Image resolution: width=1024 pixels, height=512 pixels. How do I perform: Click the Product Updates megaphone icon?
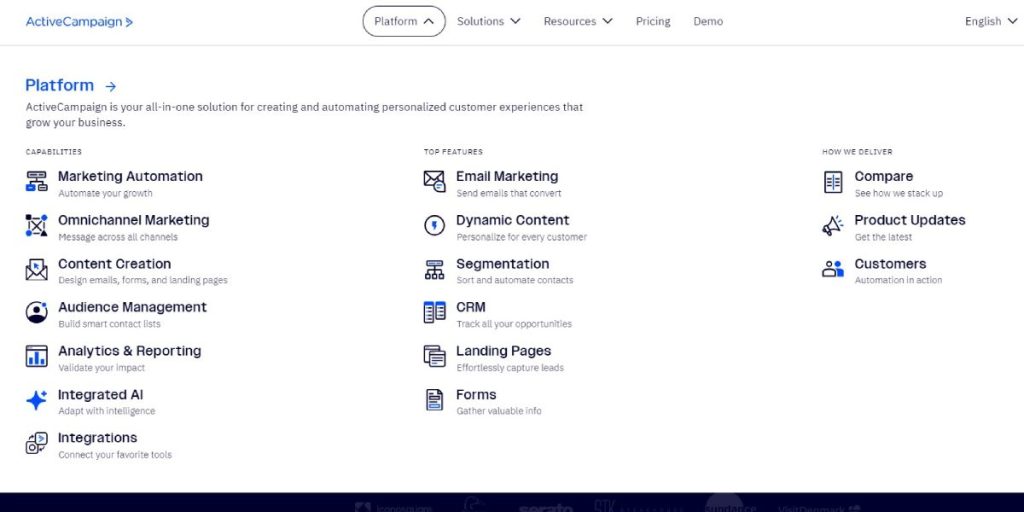[x=833, y=225]
